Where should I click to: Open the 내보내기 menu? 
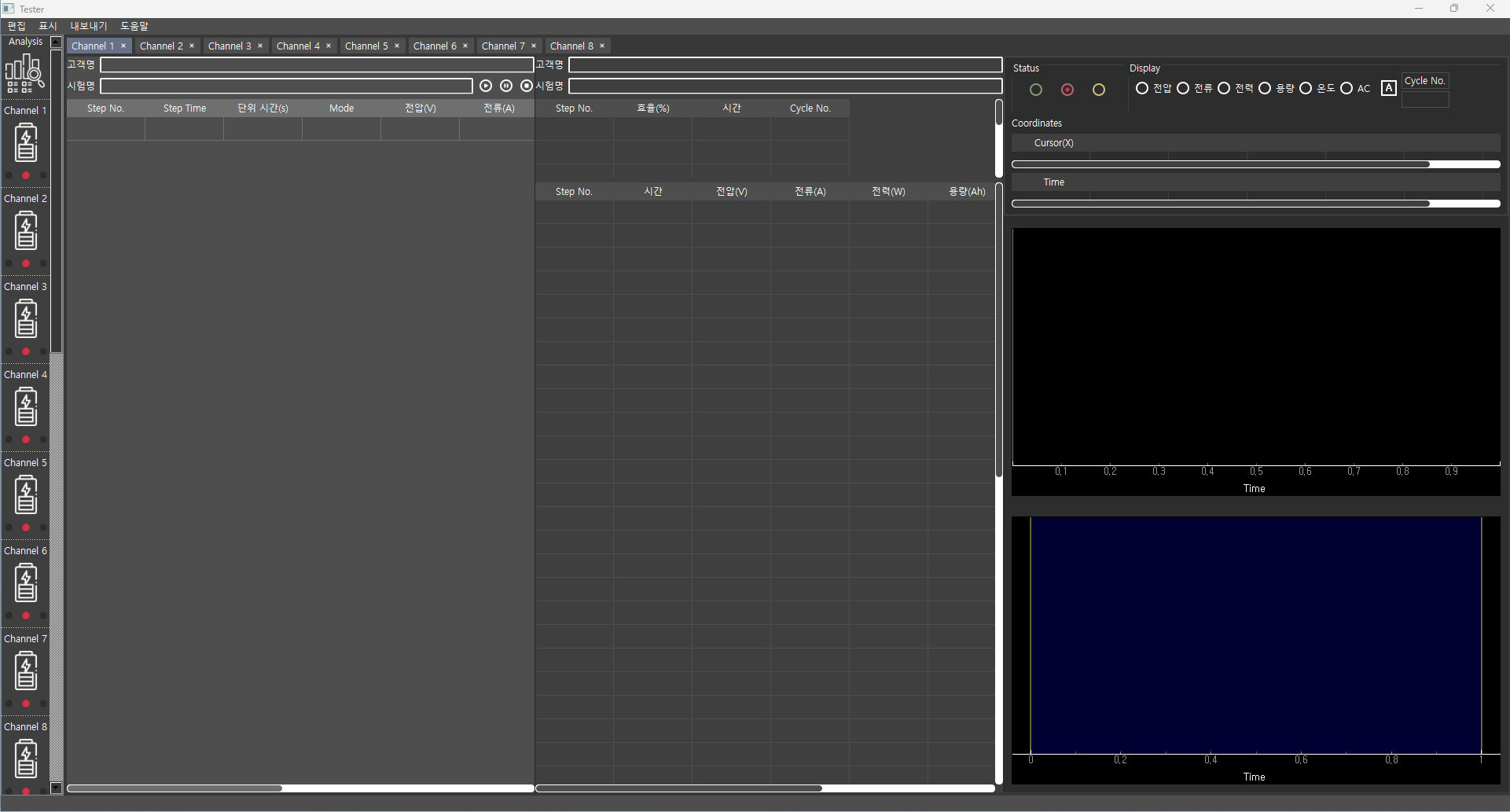[x=89, y=26]
